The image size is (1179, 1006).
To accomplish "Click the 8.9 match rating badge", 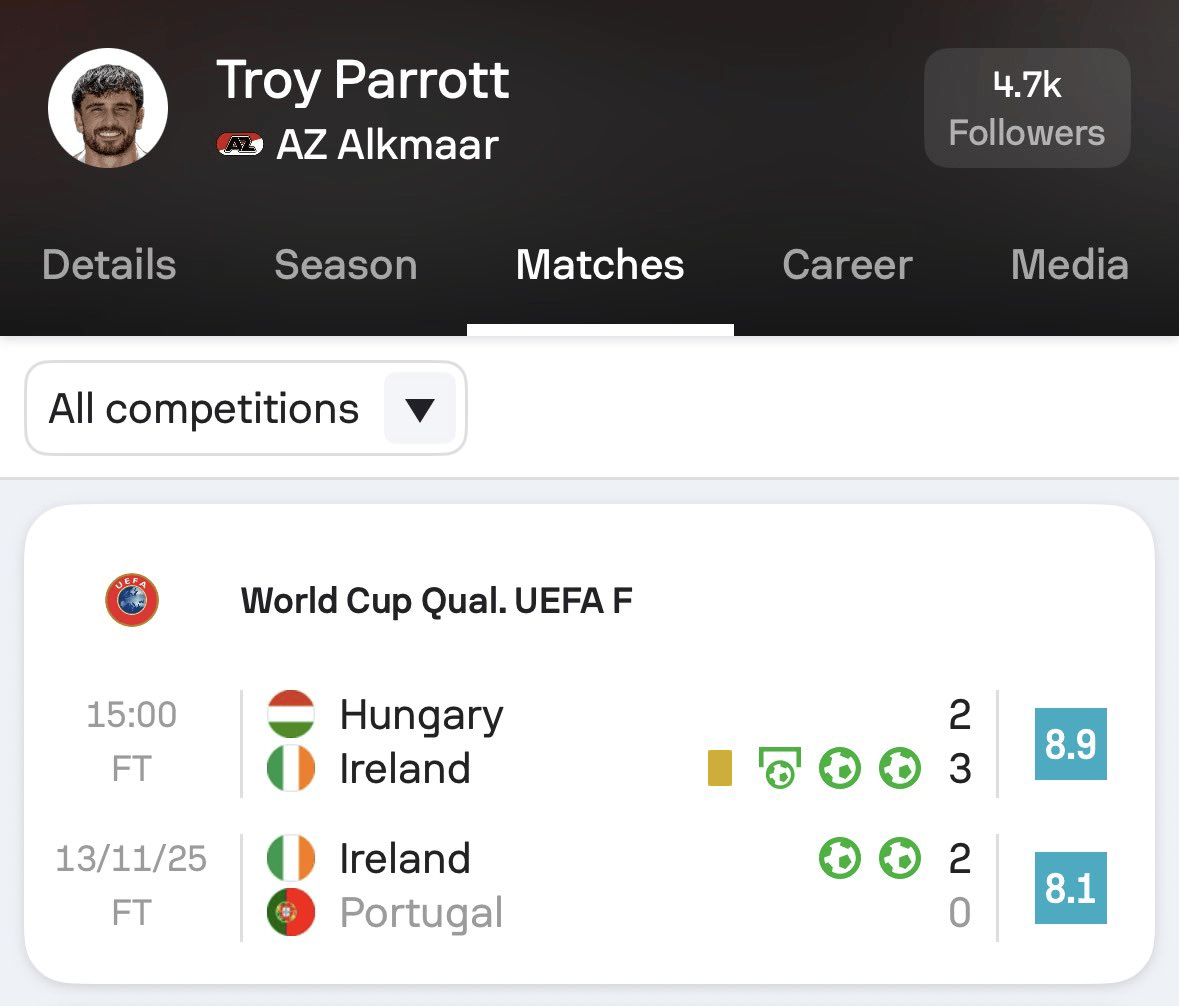I will coord(1070,744).
